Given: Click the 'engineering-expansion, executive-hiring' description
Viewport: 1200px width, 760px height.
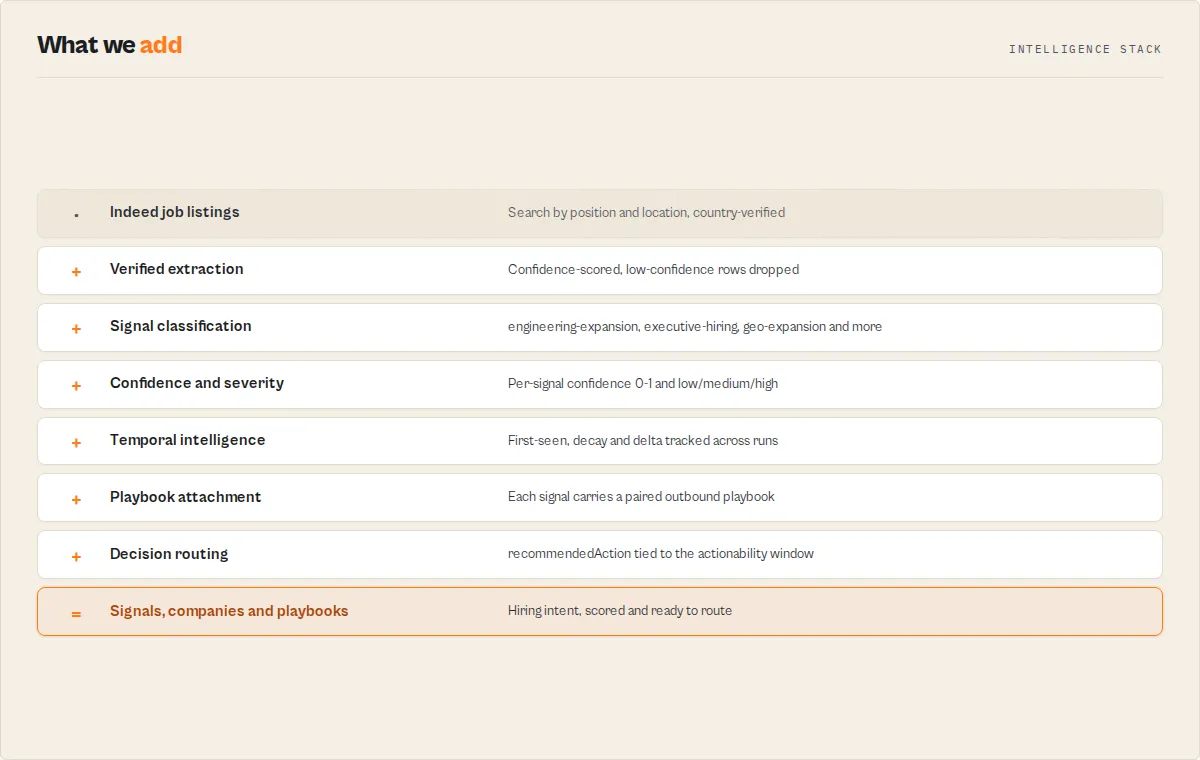Looking at the screenshot, I should point(695,326).
